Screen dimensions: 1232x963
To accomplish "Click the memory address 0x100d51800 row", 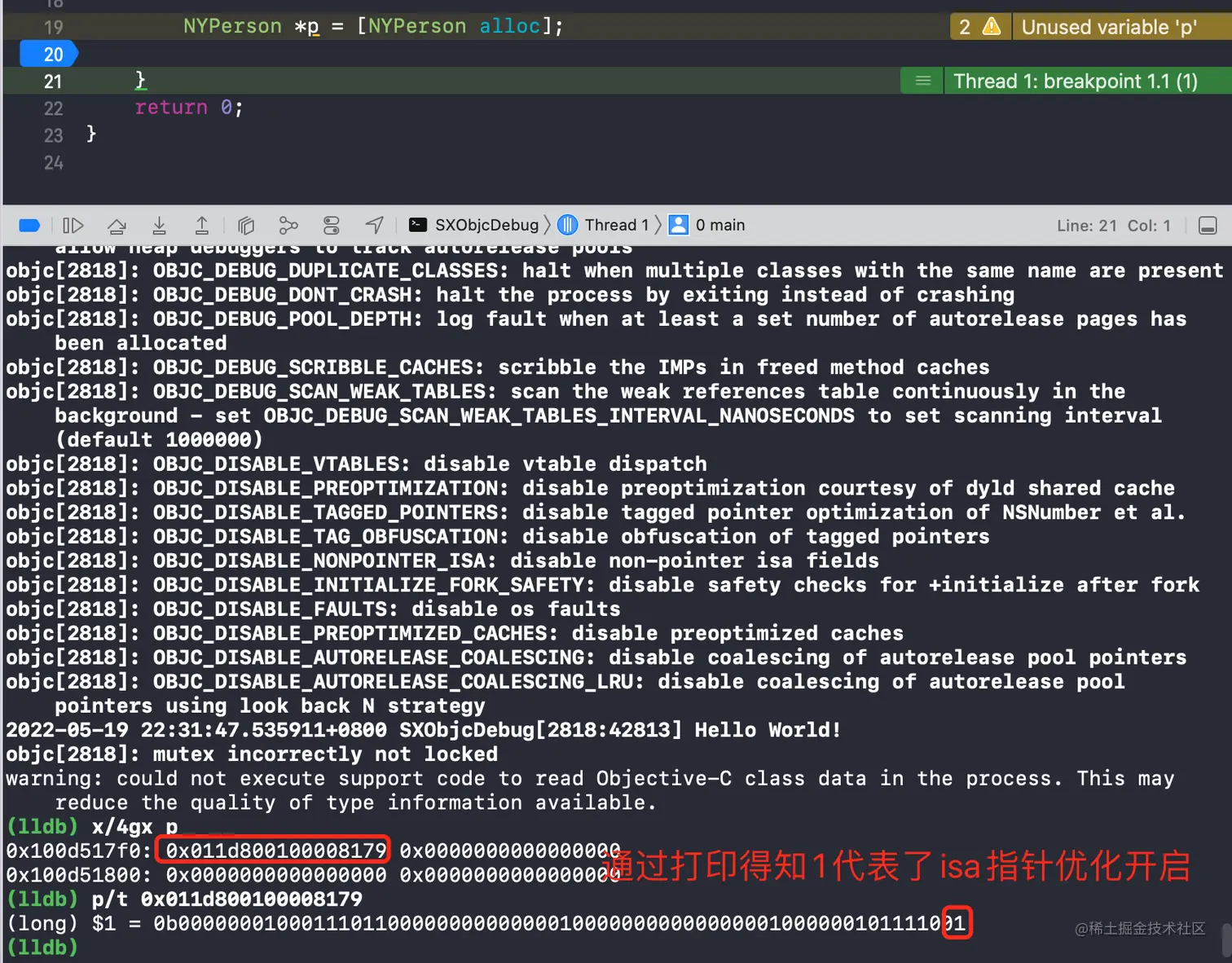I will 313,875.
